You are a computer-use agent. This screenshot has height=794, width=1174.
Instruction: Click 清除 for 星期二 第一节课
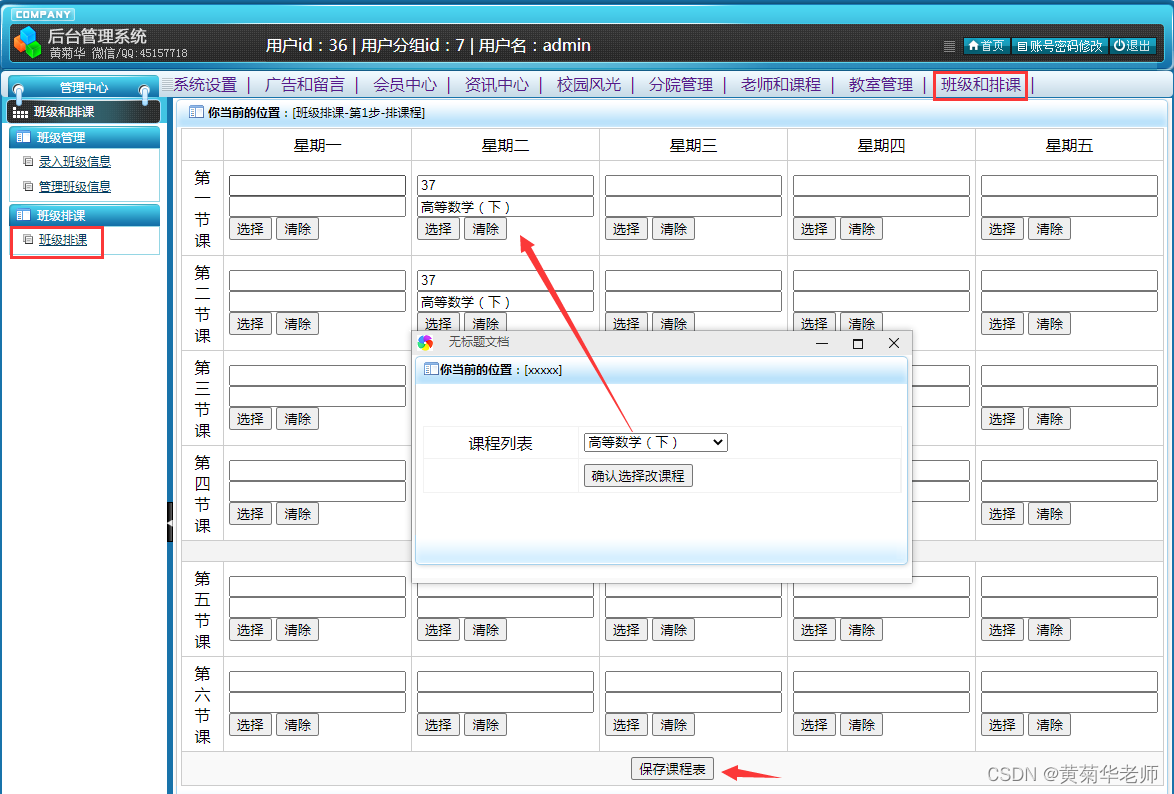click(485, 229)
